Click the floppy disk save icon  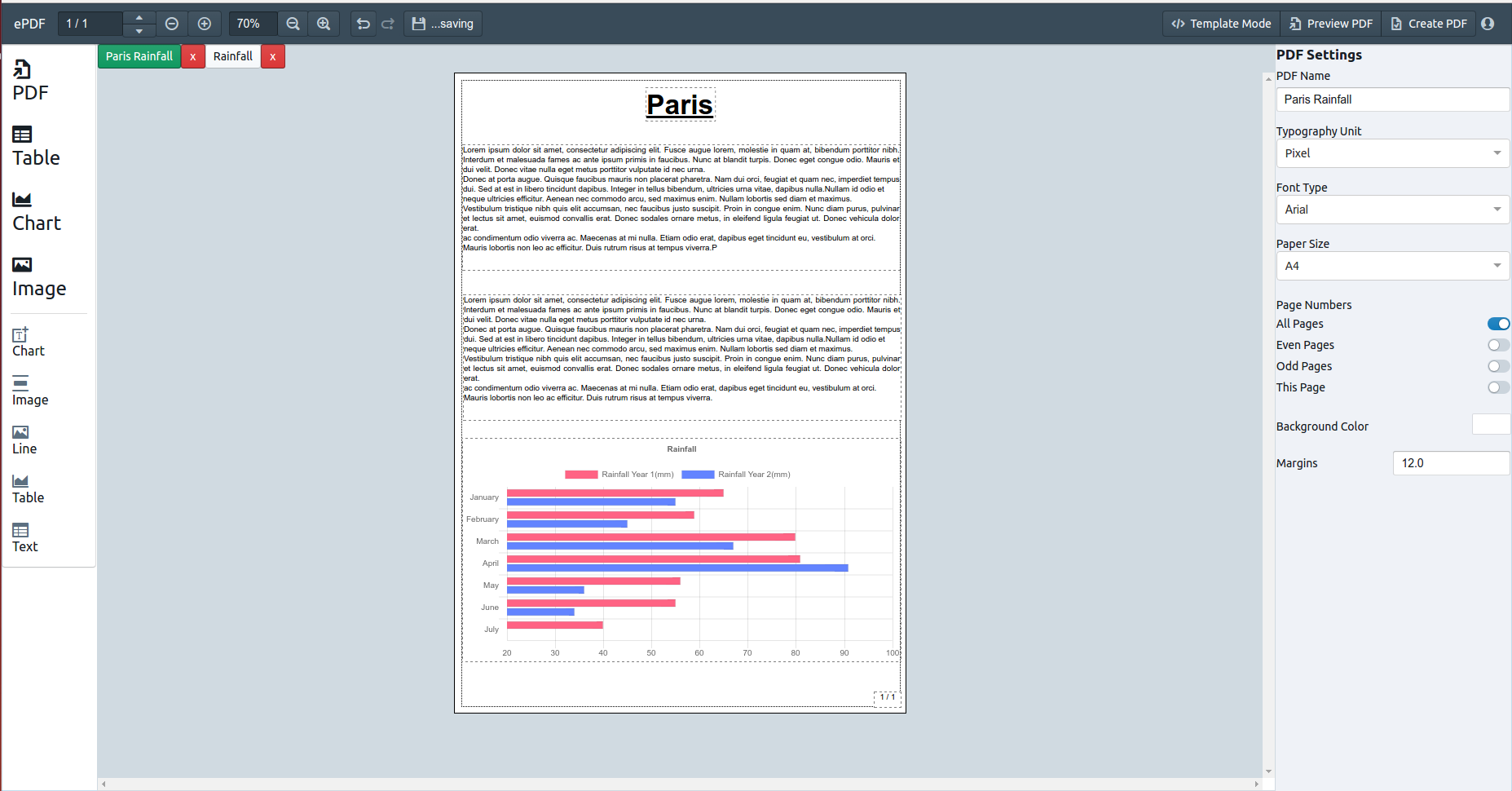tap(419, 24)
